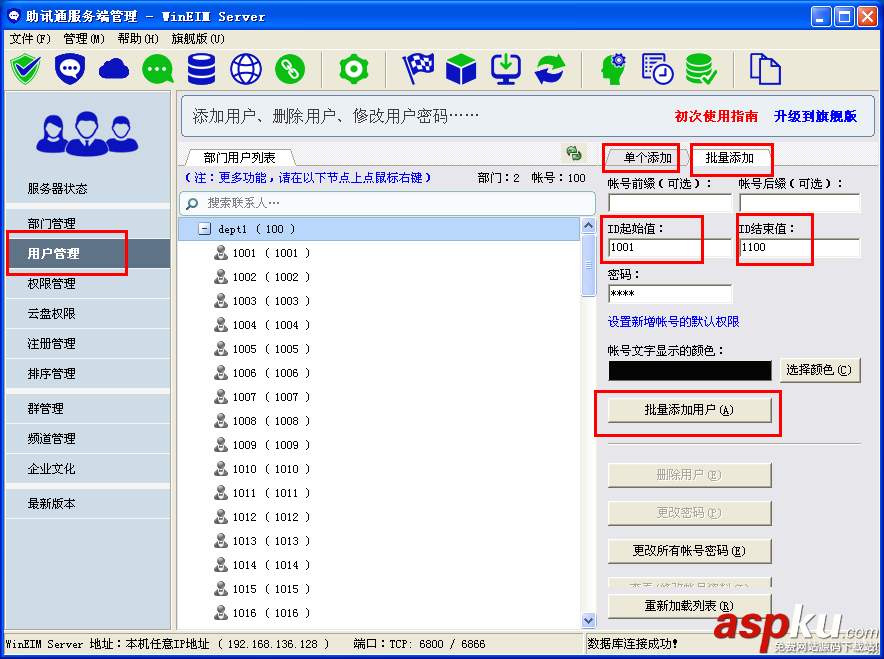The width and height of the screenshot is (884, 659).
Task: Click the refresh arrows toolbar icon
Action: pos(548,70)
